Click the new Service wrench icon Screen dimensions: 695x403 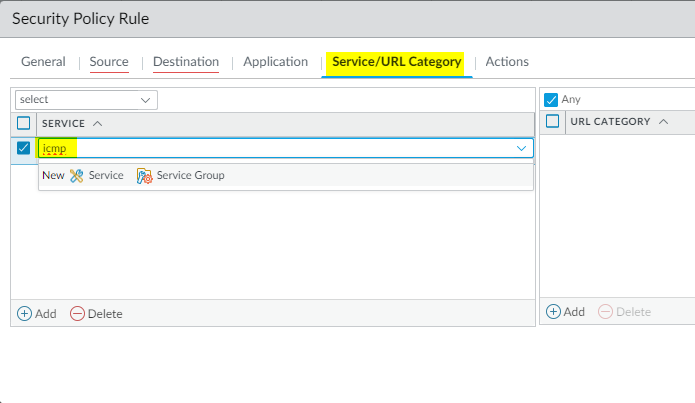point(77,175)
